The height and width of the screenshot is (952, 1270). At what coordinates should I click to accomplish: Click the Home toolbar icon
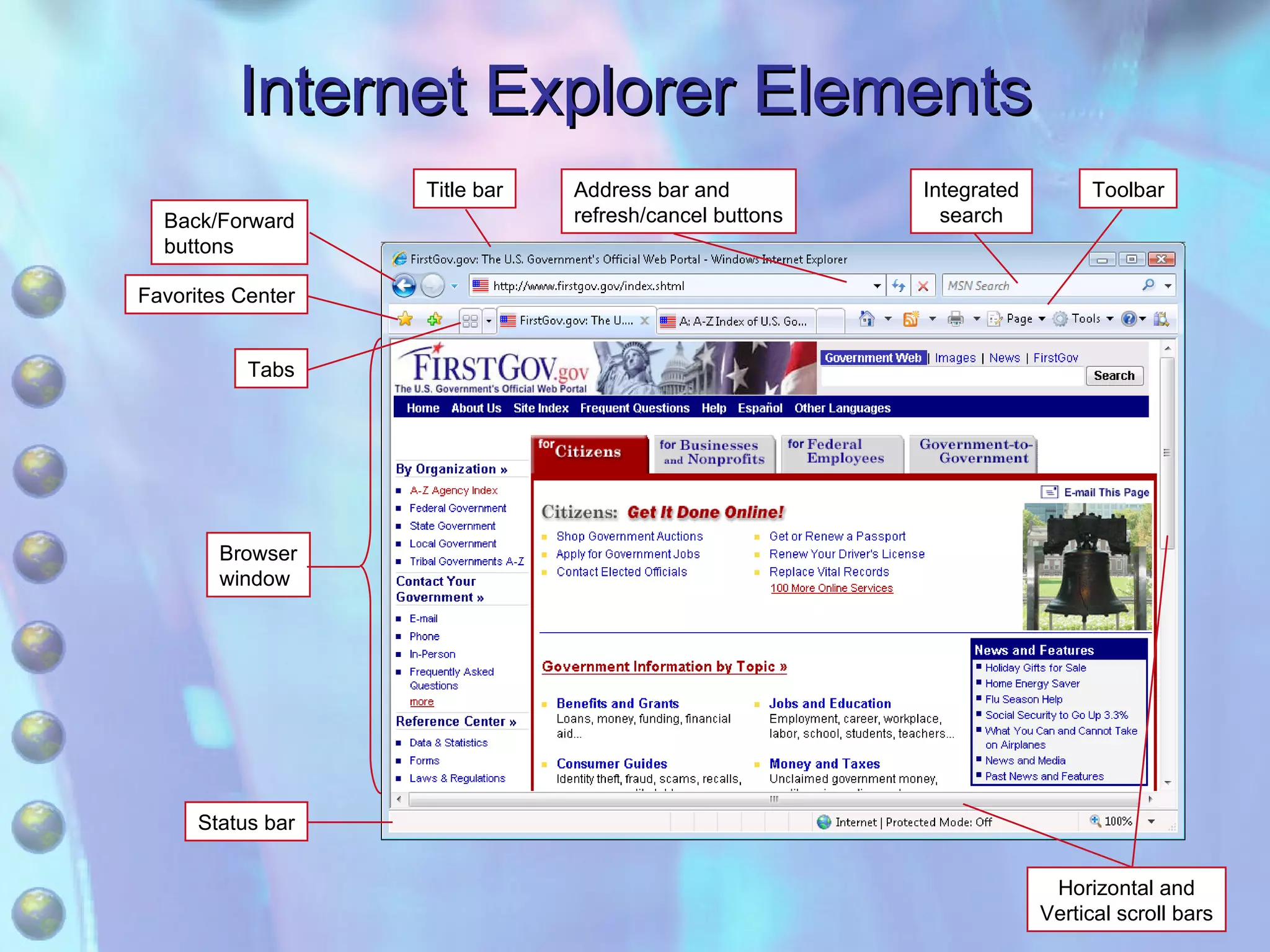867,319
